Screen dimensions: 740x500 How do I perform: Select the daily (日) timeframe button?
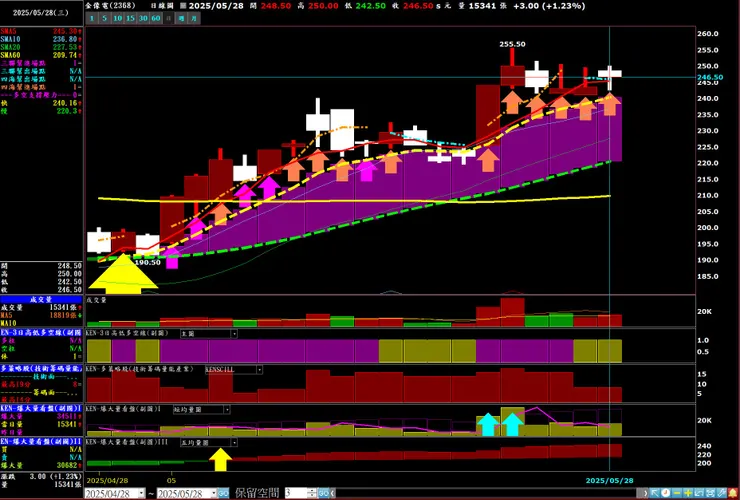pos(168,18)
